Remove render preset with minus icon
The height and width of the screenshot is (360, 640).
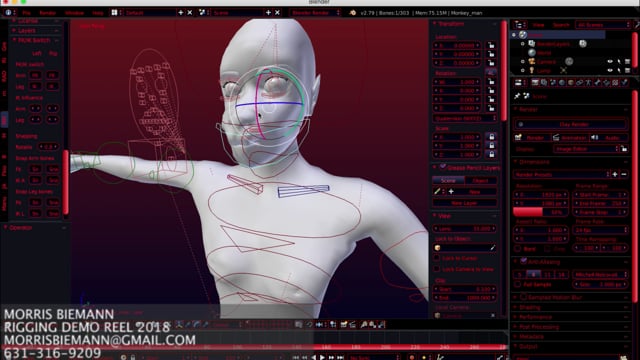click(624, 174)
